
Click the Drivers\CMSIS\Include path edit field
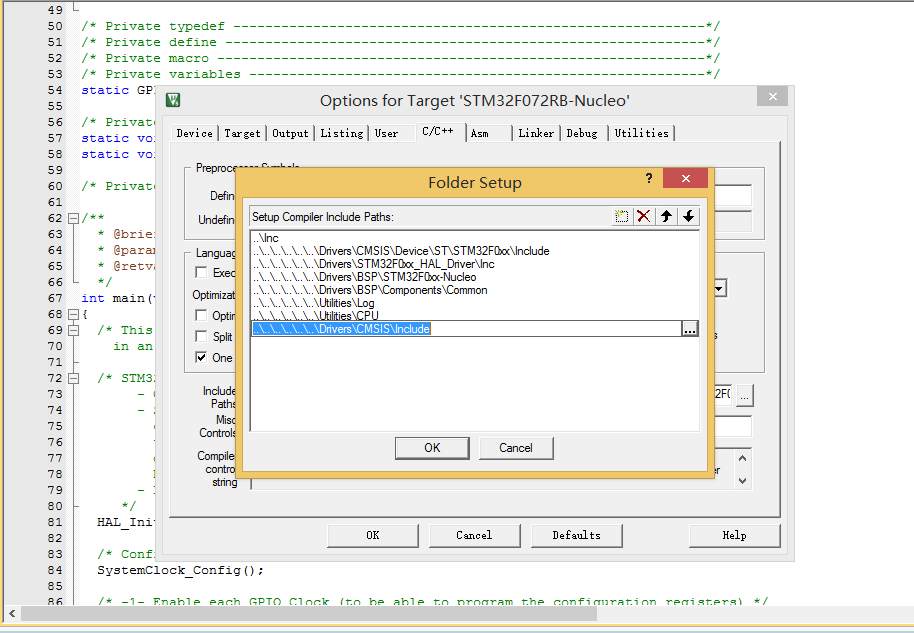466,329
